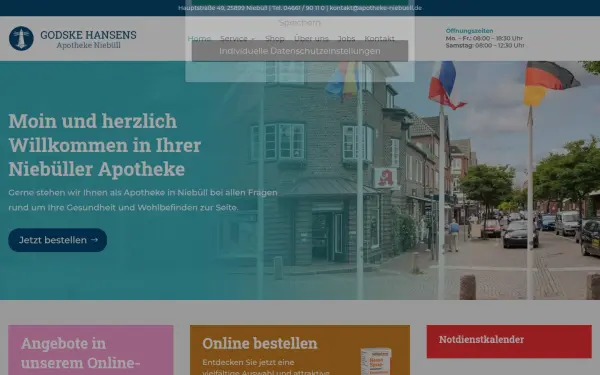Image resolution: width=600 pixels, height=375 pixels.
Task: Click the Hauptstraße 49 address text
Action: (x=222, y=8)
